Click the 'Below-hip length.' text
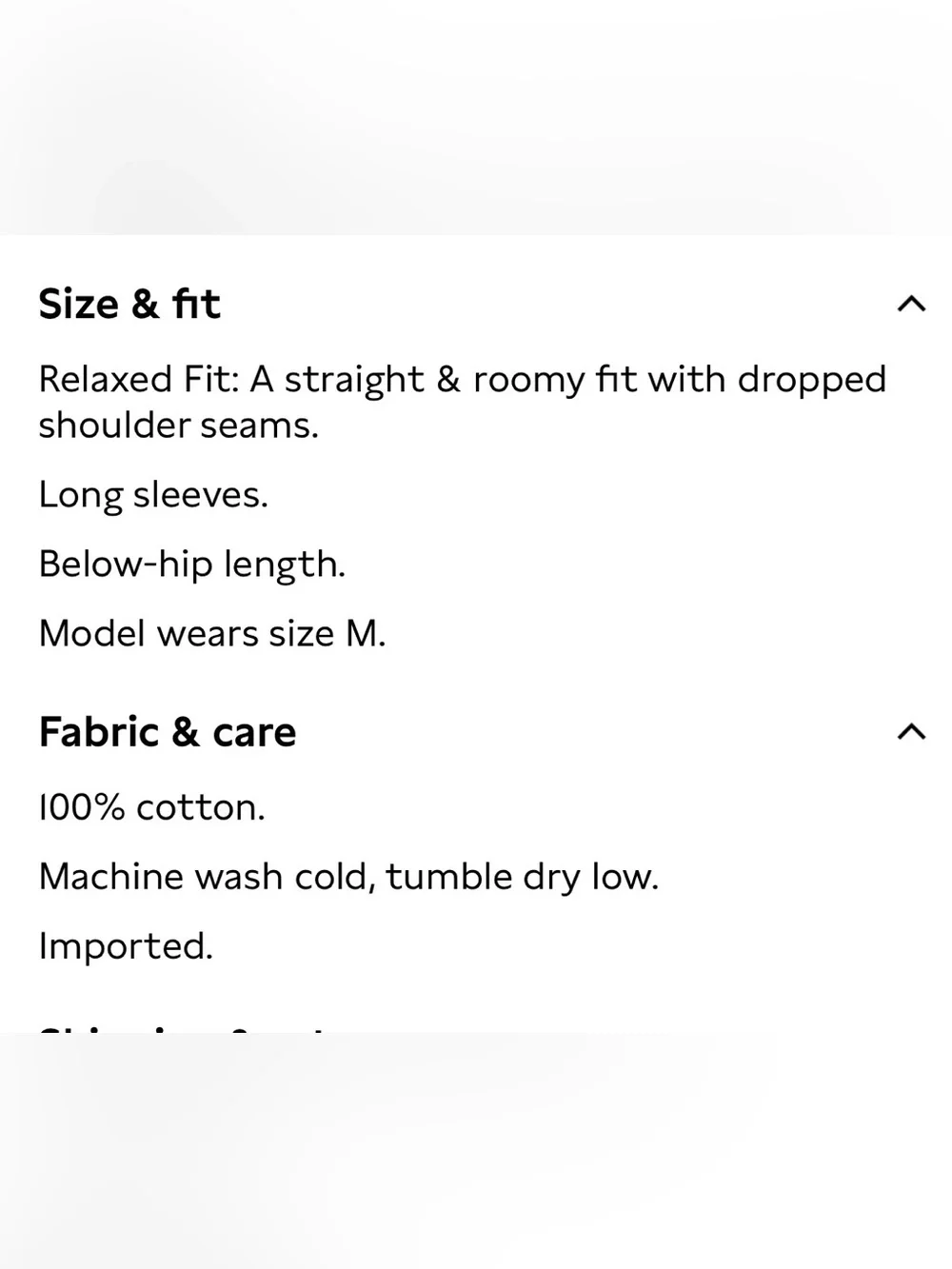 192,565
